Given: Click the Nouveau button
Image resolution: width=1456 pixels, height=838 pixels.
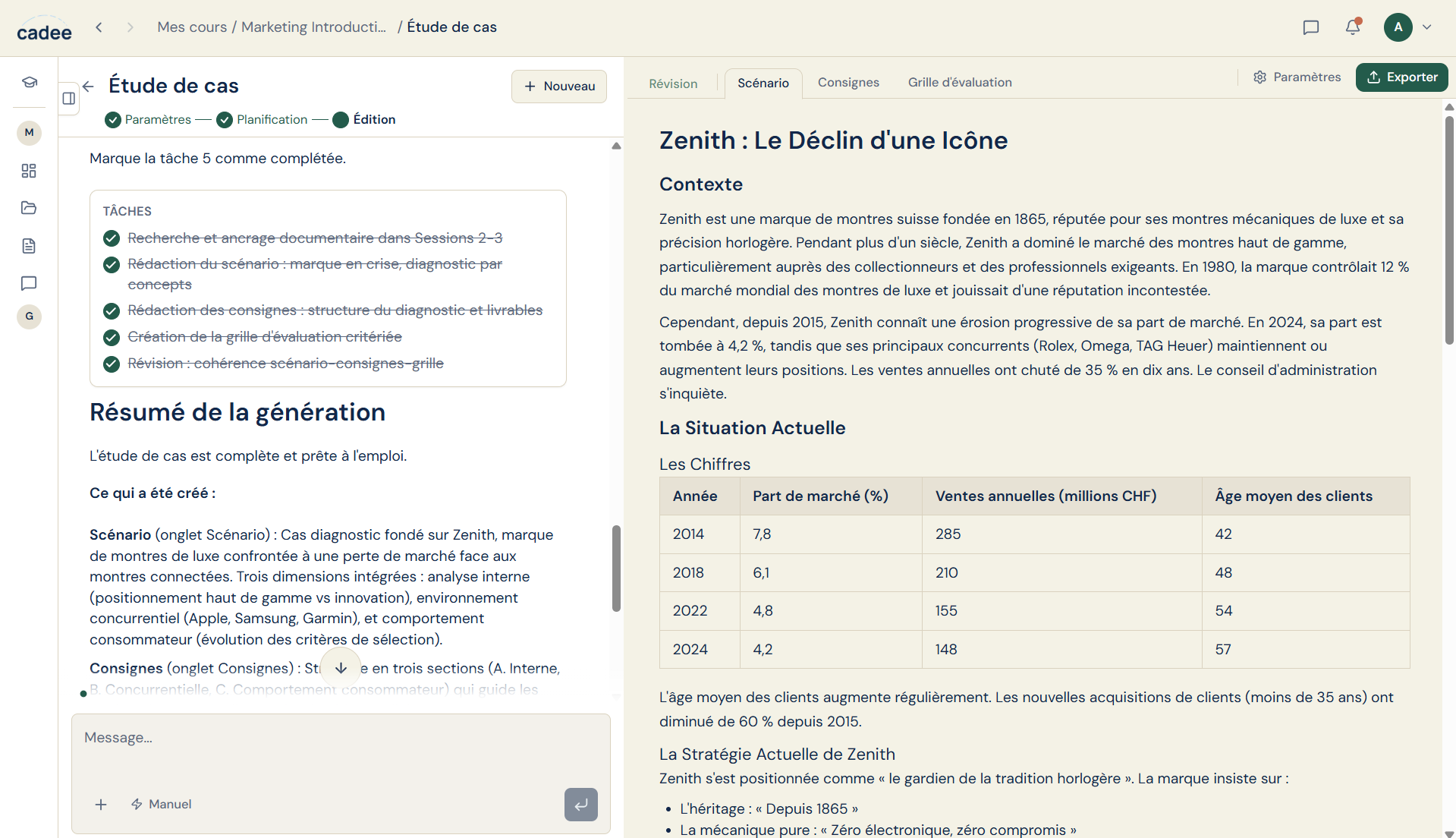Looking at the screenshot, I should click(559, 87).
